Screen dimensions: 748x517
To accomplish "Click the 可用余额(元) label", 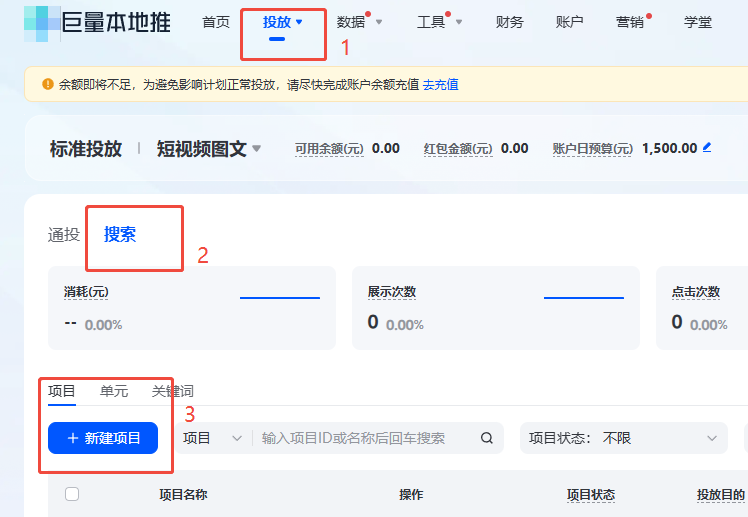I will (x=329, y=149).
